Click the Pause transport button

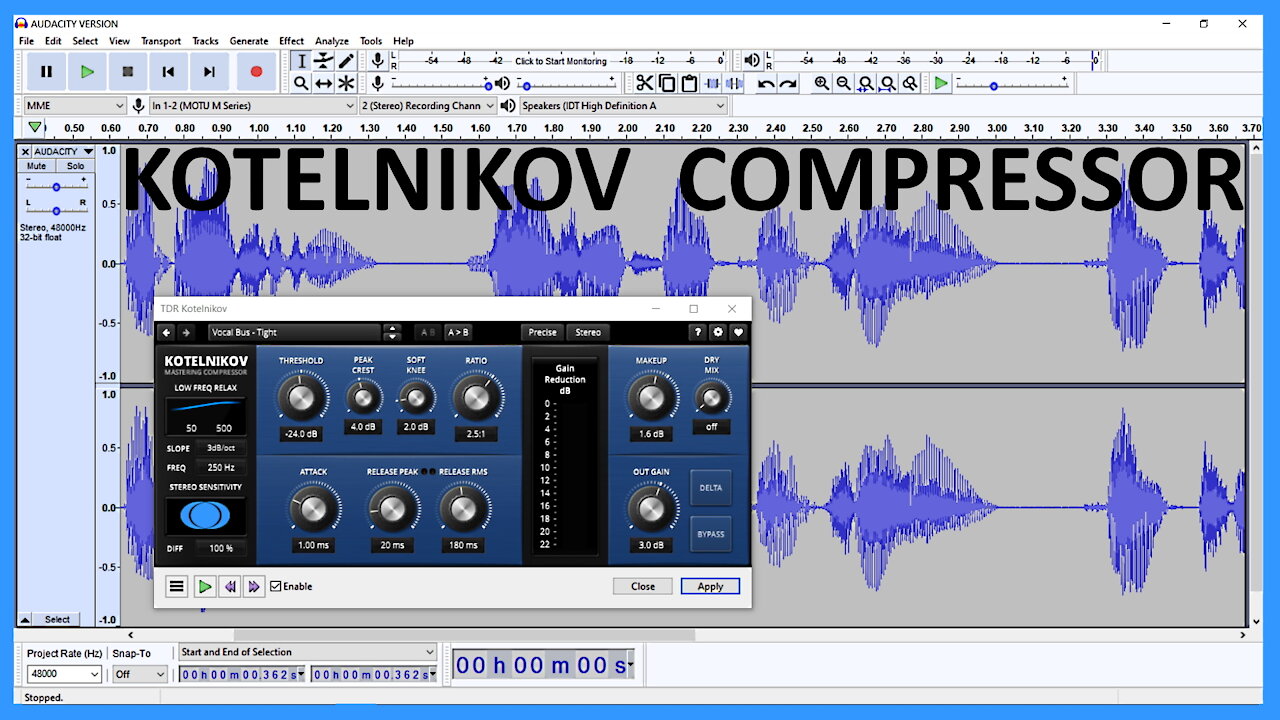pyautogui.click(x=46, y=71)
